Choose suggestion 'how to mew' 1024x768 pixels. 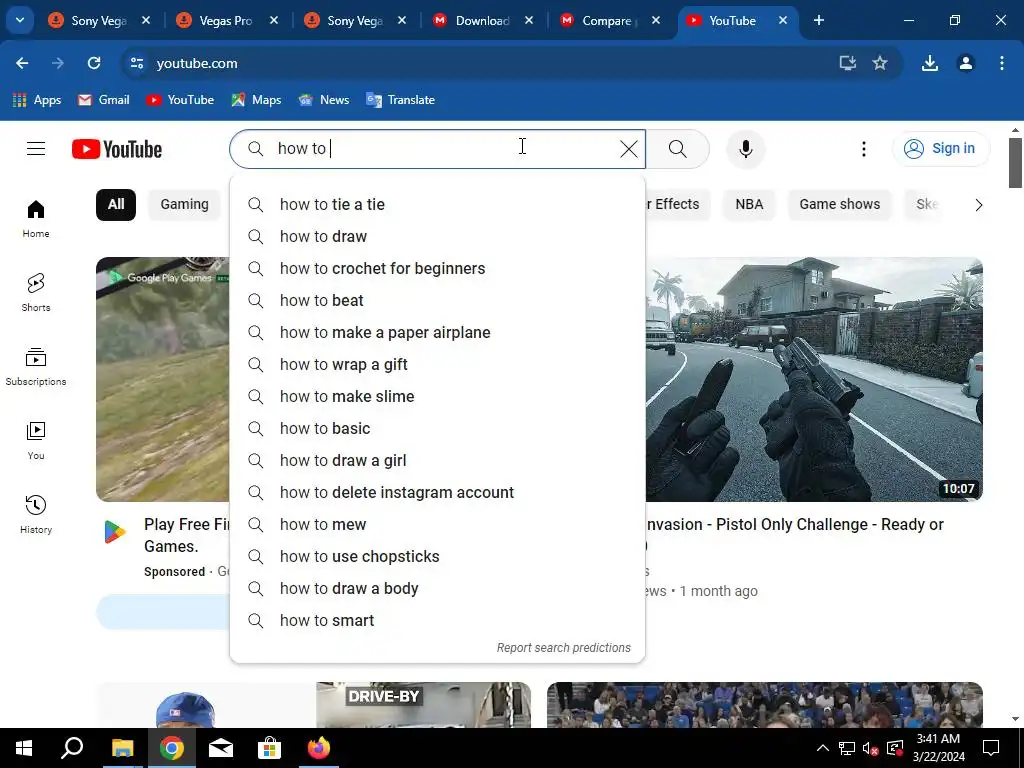tap(438, 524)
